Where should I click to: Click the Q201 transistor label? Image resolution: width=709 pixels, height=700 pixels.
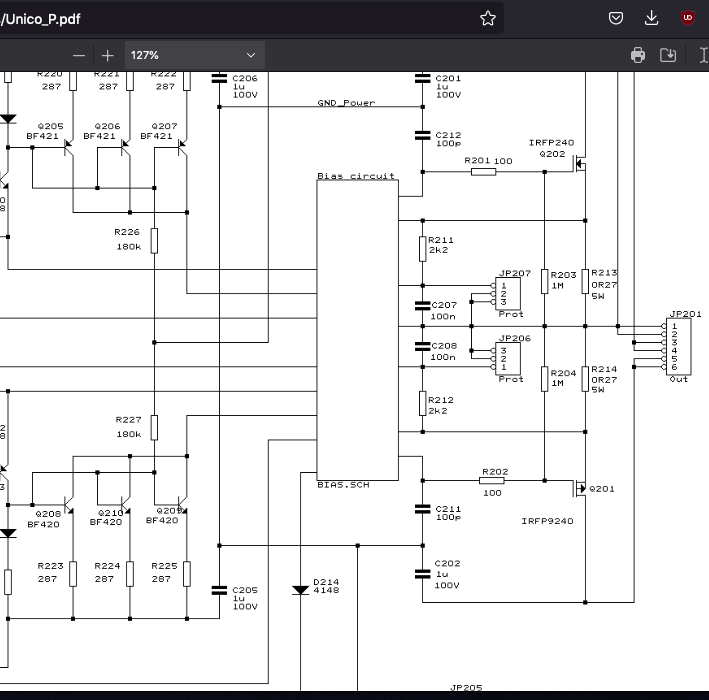click(602, 489)
